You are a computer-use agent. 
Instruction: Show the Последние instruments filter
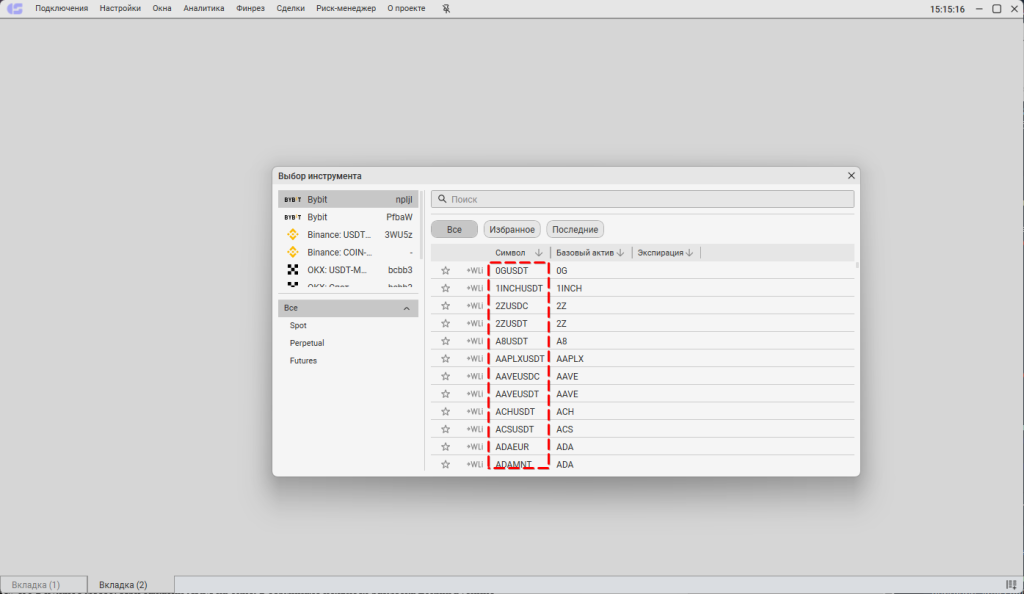[x=575, y=229]
